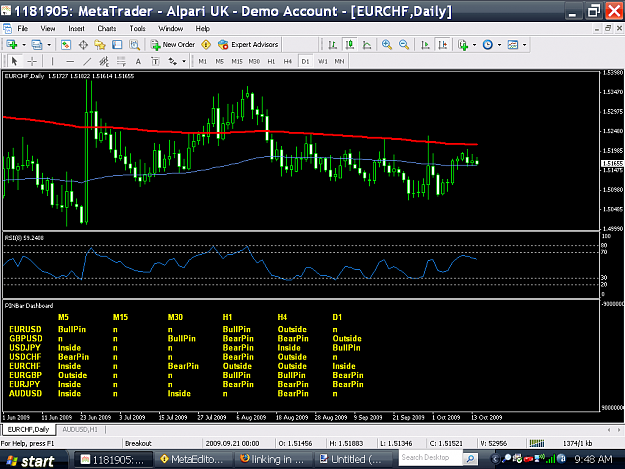Switch chart to candlesticks mode

(x=350, y=45)
